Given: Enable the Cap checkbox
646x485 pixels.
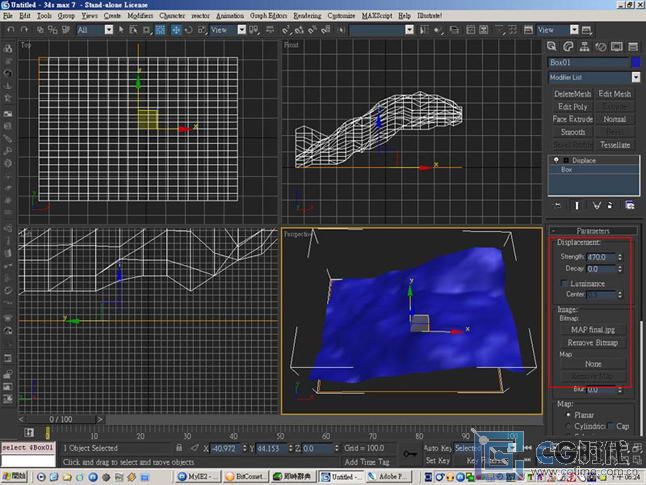Looking at the screenshot, I should click(611, 426).
